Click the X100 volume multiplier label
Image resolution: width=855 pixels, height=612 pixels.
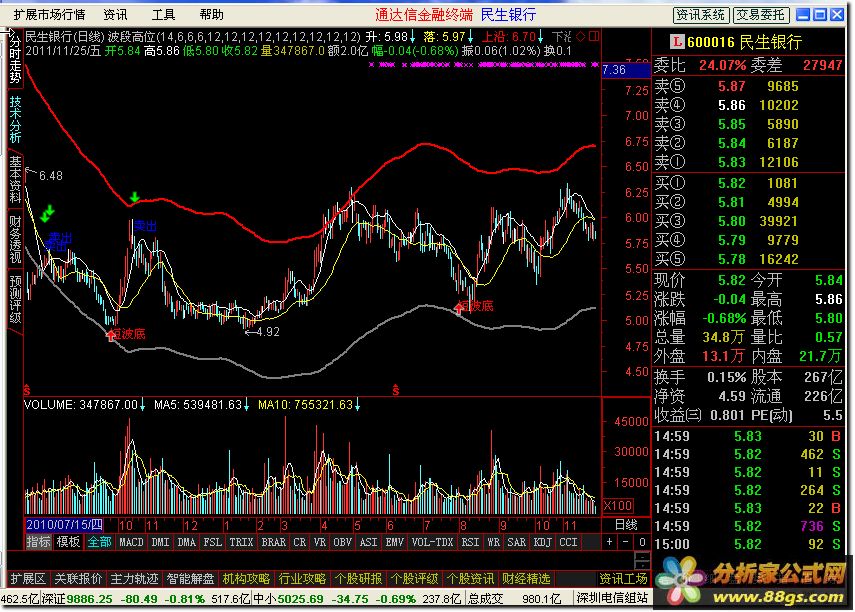click(x=618, y=505)
